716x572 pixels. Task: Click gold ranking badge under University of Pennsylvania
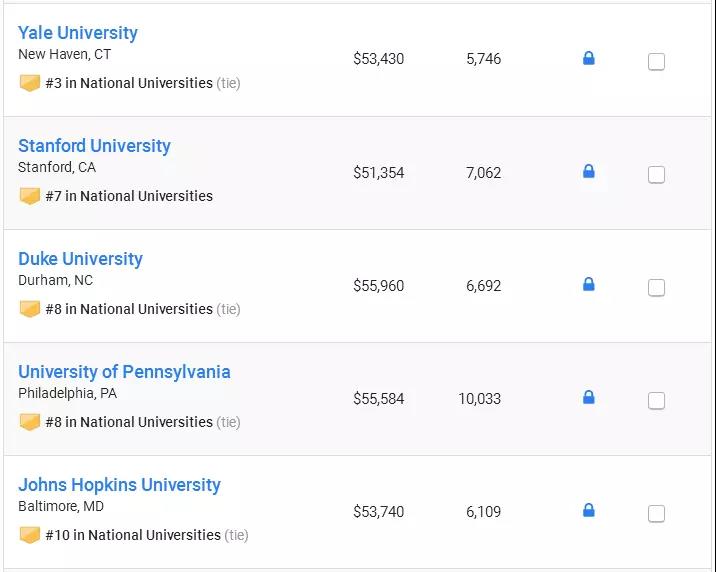click(x=30, y=422)
